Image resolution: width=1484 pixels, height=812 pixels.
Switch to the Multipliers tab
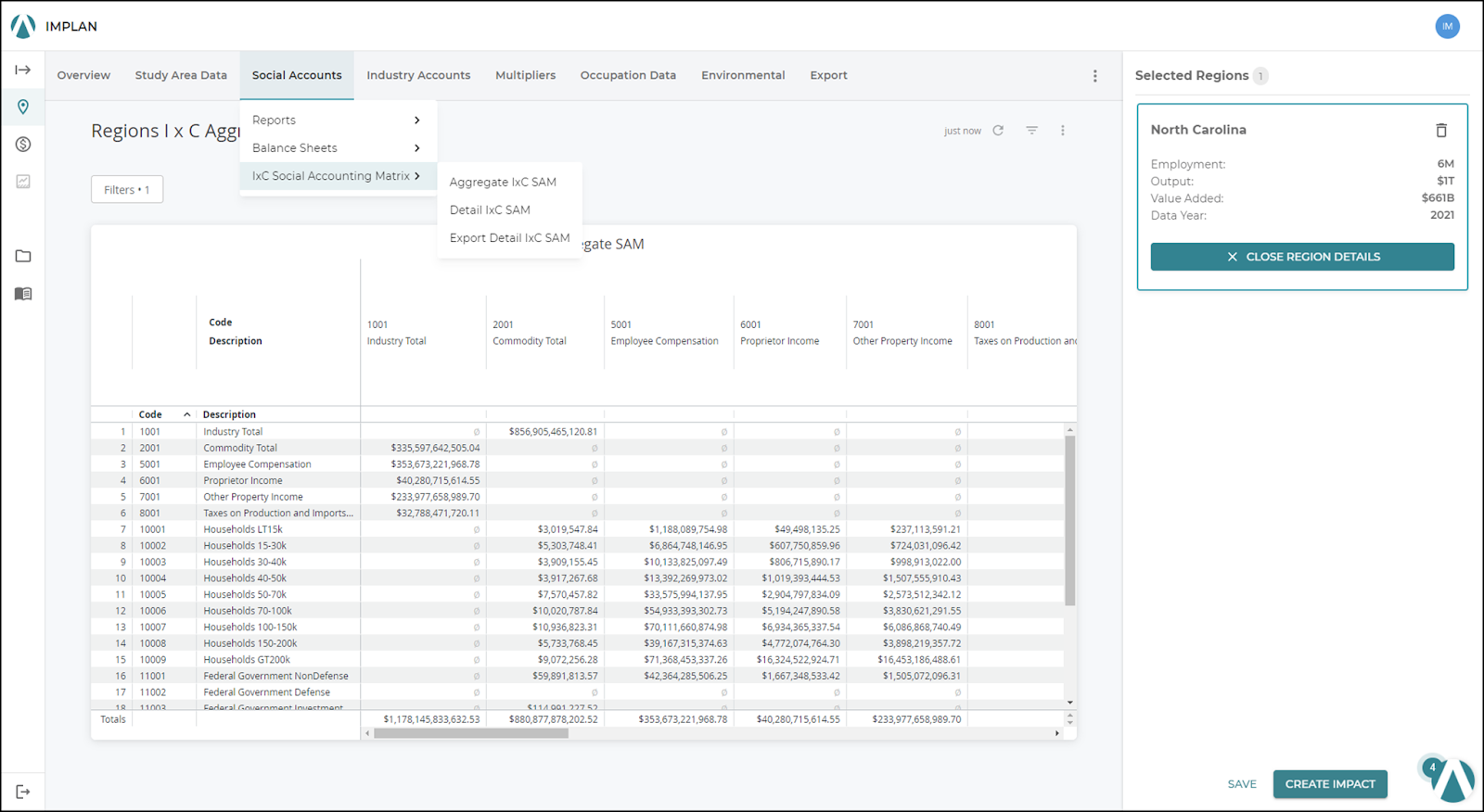[x=525, y=75]
